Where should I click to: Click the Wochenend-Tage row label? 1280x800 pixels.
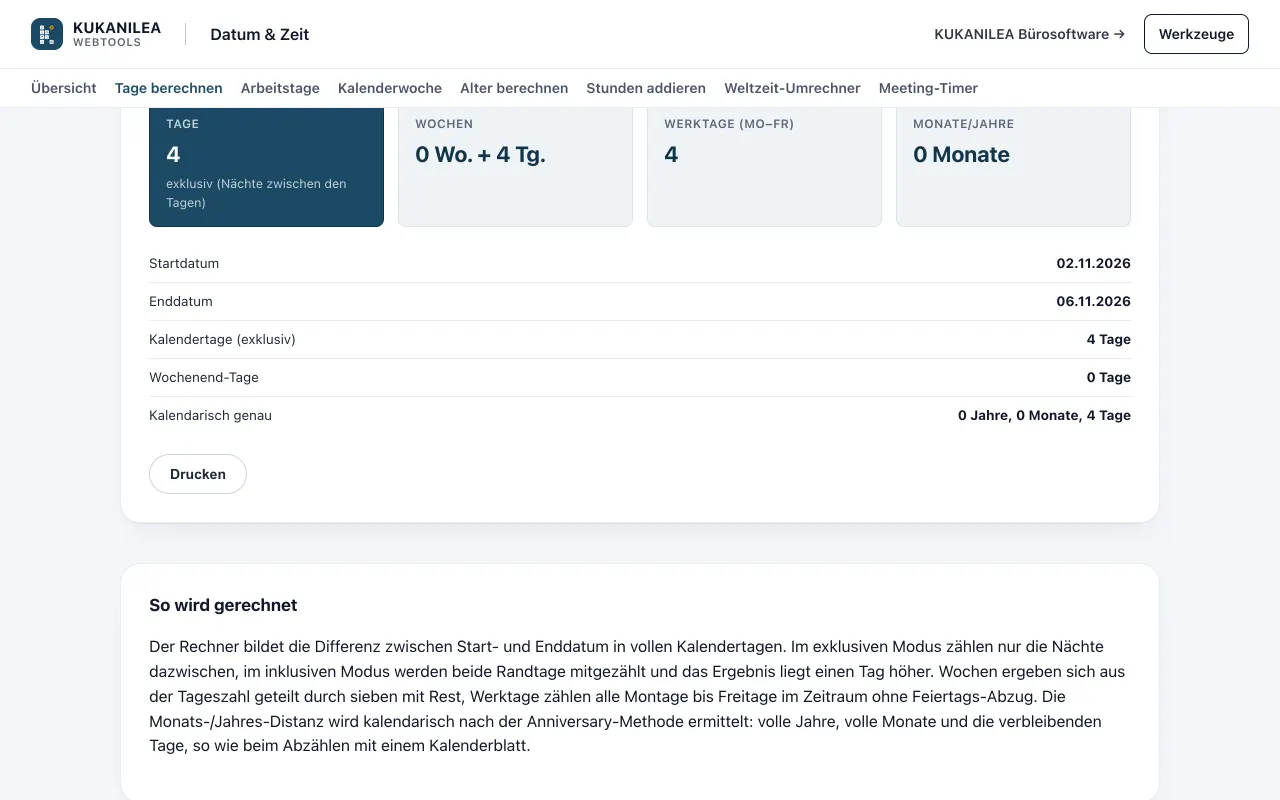pyautogui.click(x=204, y=378)
